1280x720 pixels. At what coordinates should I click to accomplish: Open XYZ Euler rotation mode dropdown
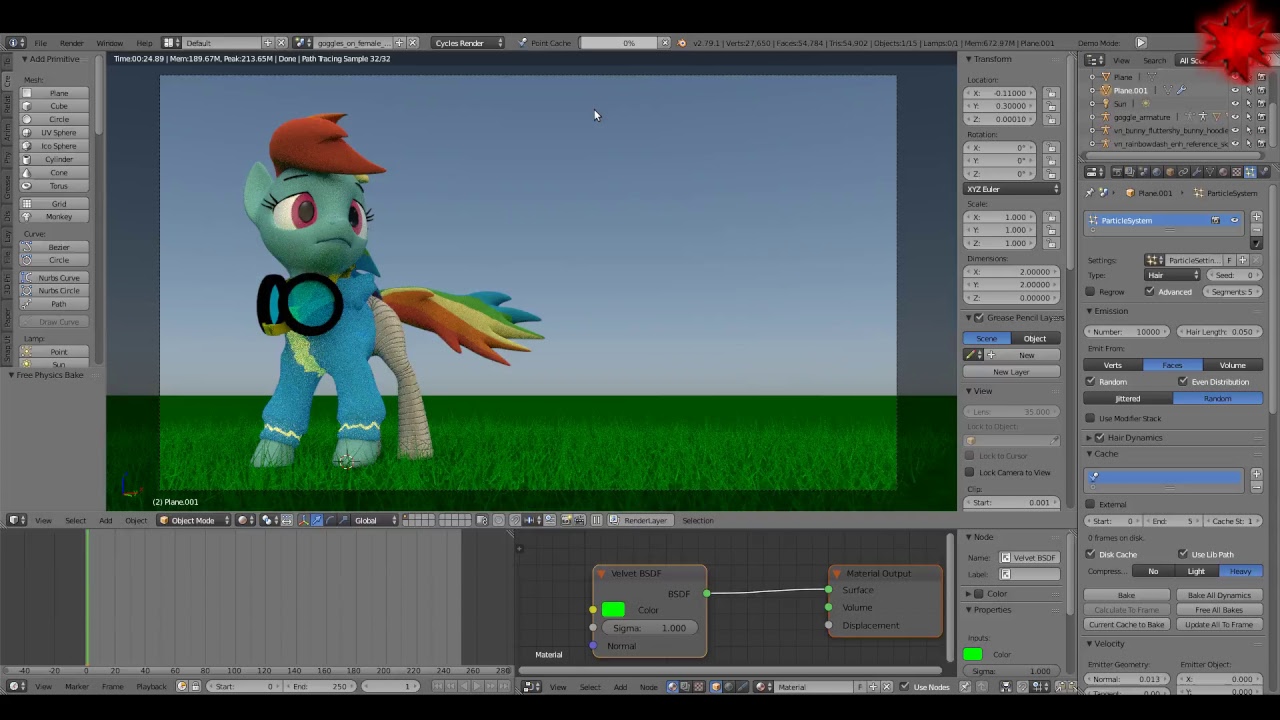1012,189
